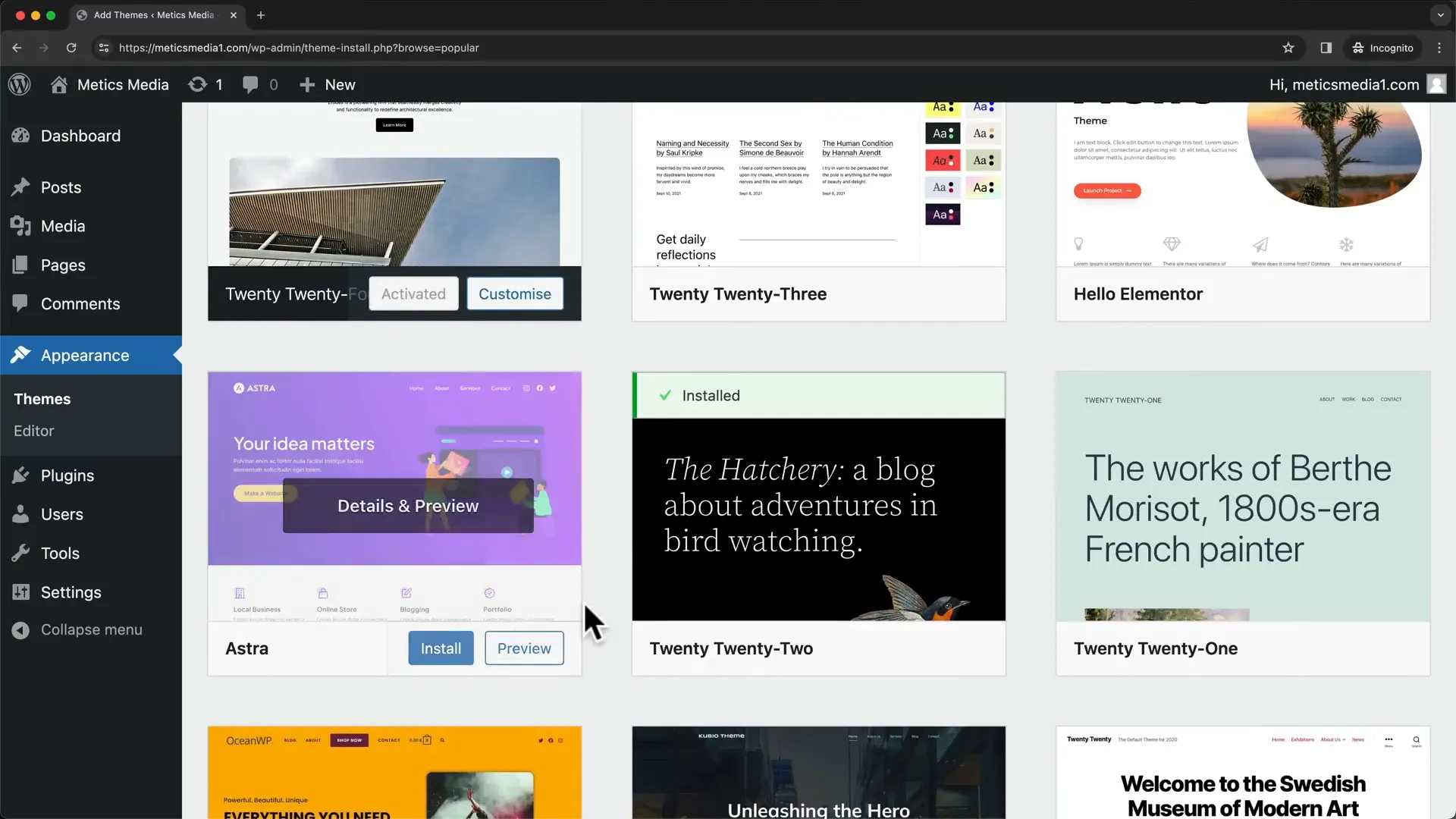Open a new browser tab
The image size is (1456, 819).
pos(261,15)
